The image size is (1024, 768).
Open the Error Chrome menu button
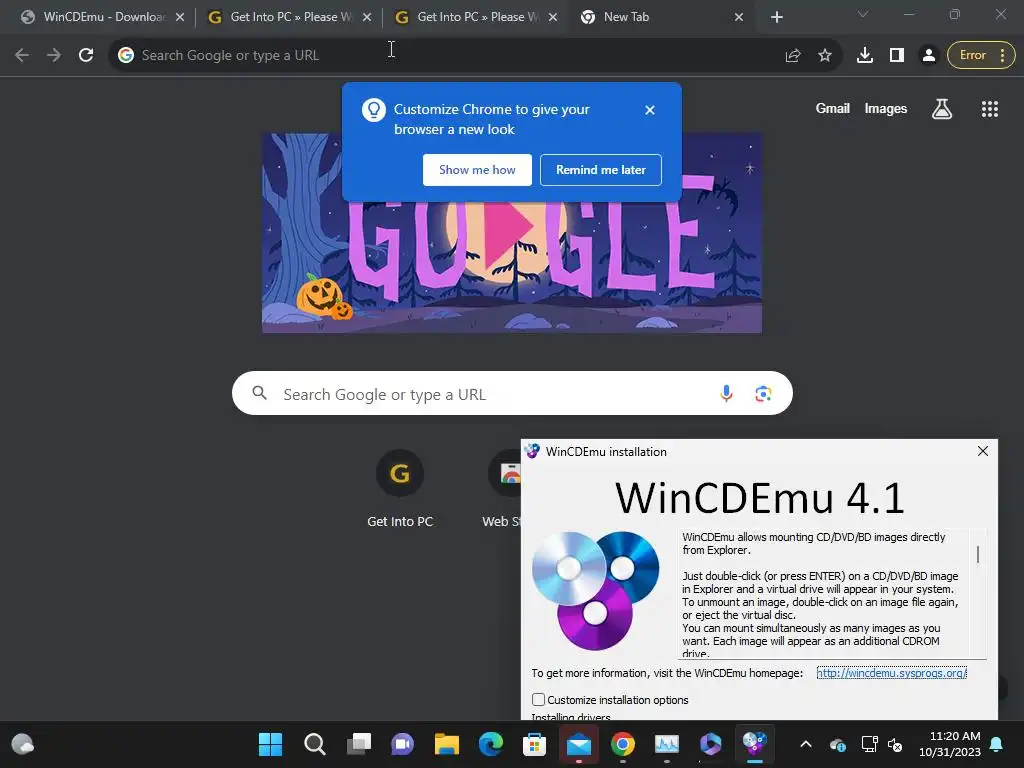(981, 55)
